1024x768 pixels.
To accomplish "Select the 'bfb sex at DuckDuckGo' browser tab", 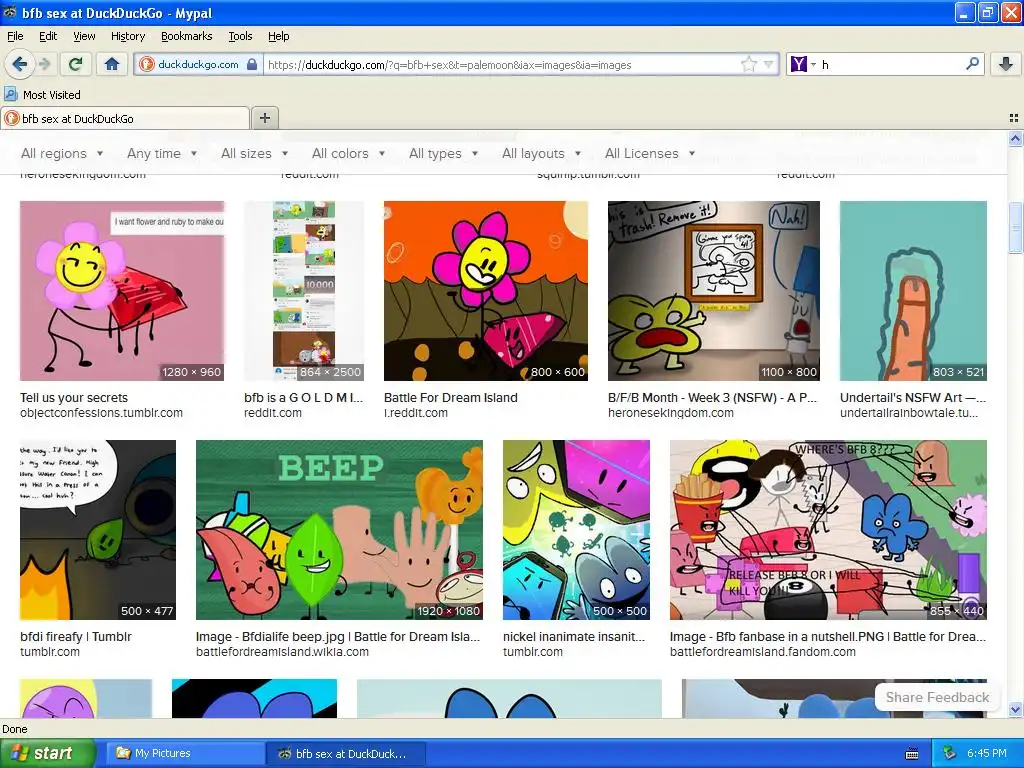I will pyautogui.click(x=125, y=118).
